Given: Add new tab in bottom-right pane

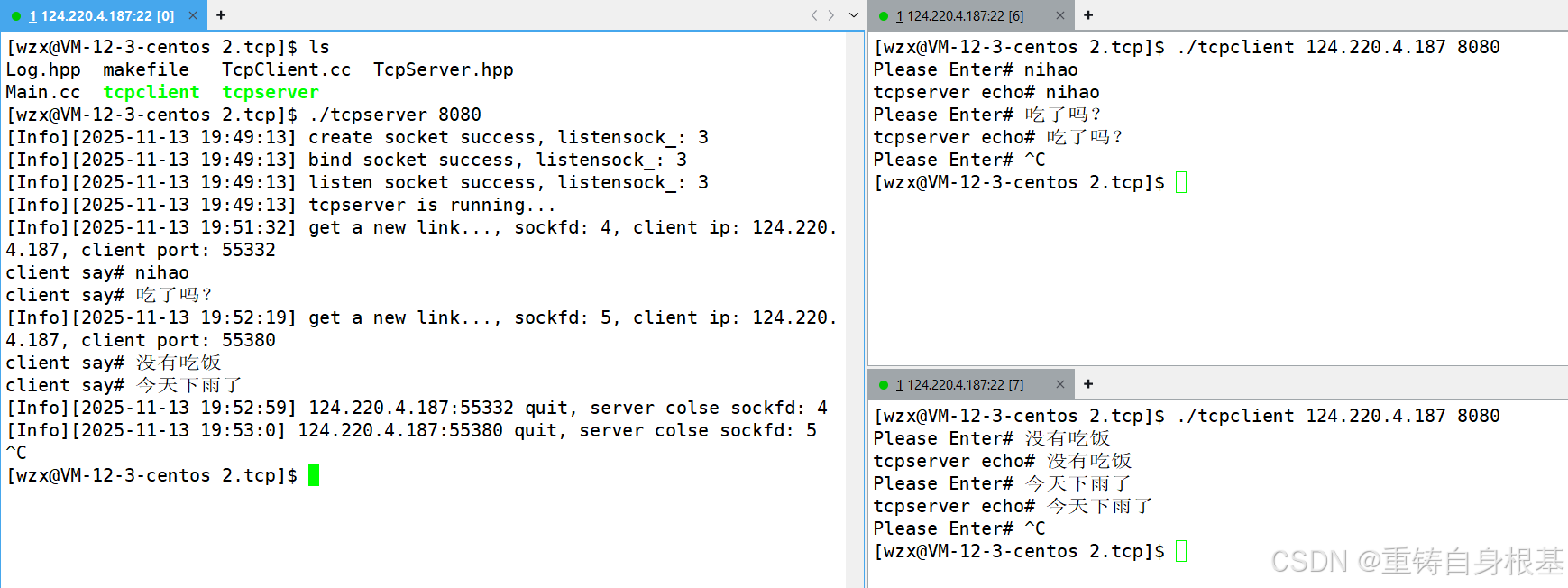Looking at the screenshot, I should (1088, 384).
